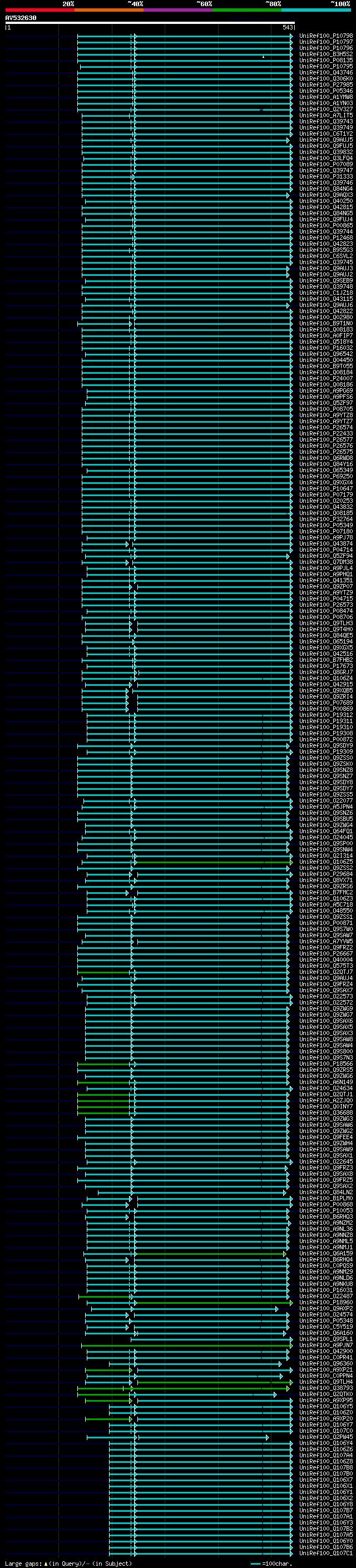This screenshot has width=356, height=1568.
Task: Click the query end position 543
Action: [x=288, y=27]
